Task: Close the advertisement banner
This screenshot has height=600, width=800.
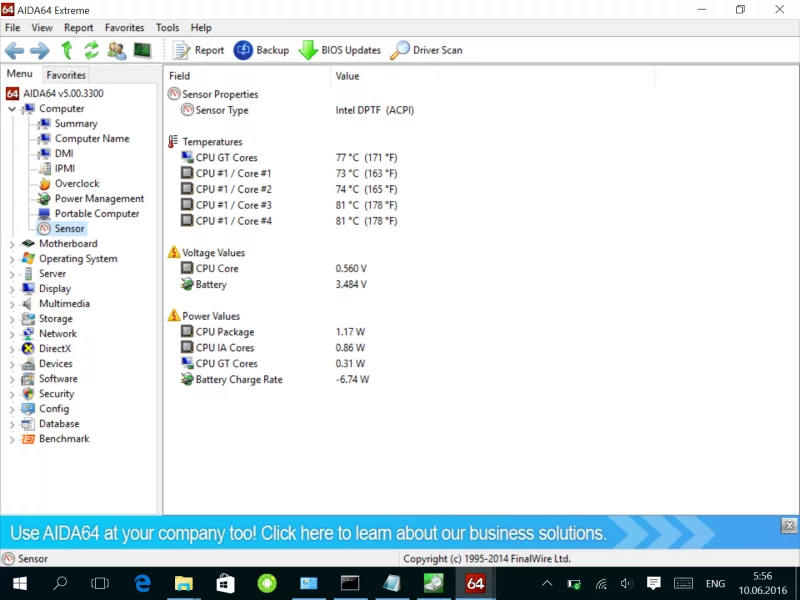Action: pos(789,526)
